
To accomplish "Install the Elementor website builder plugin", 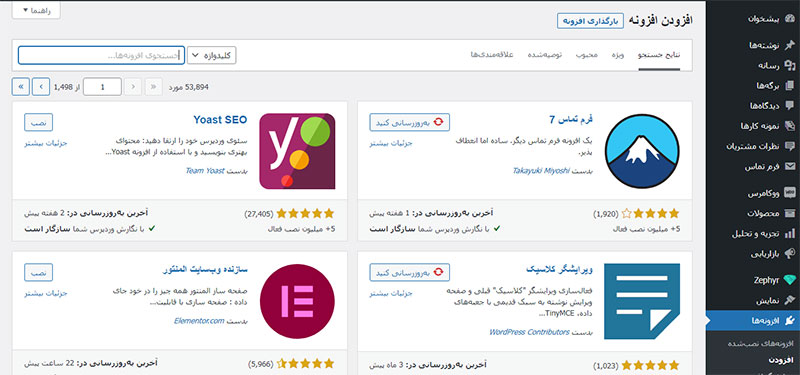I will point(38,272).
